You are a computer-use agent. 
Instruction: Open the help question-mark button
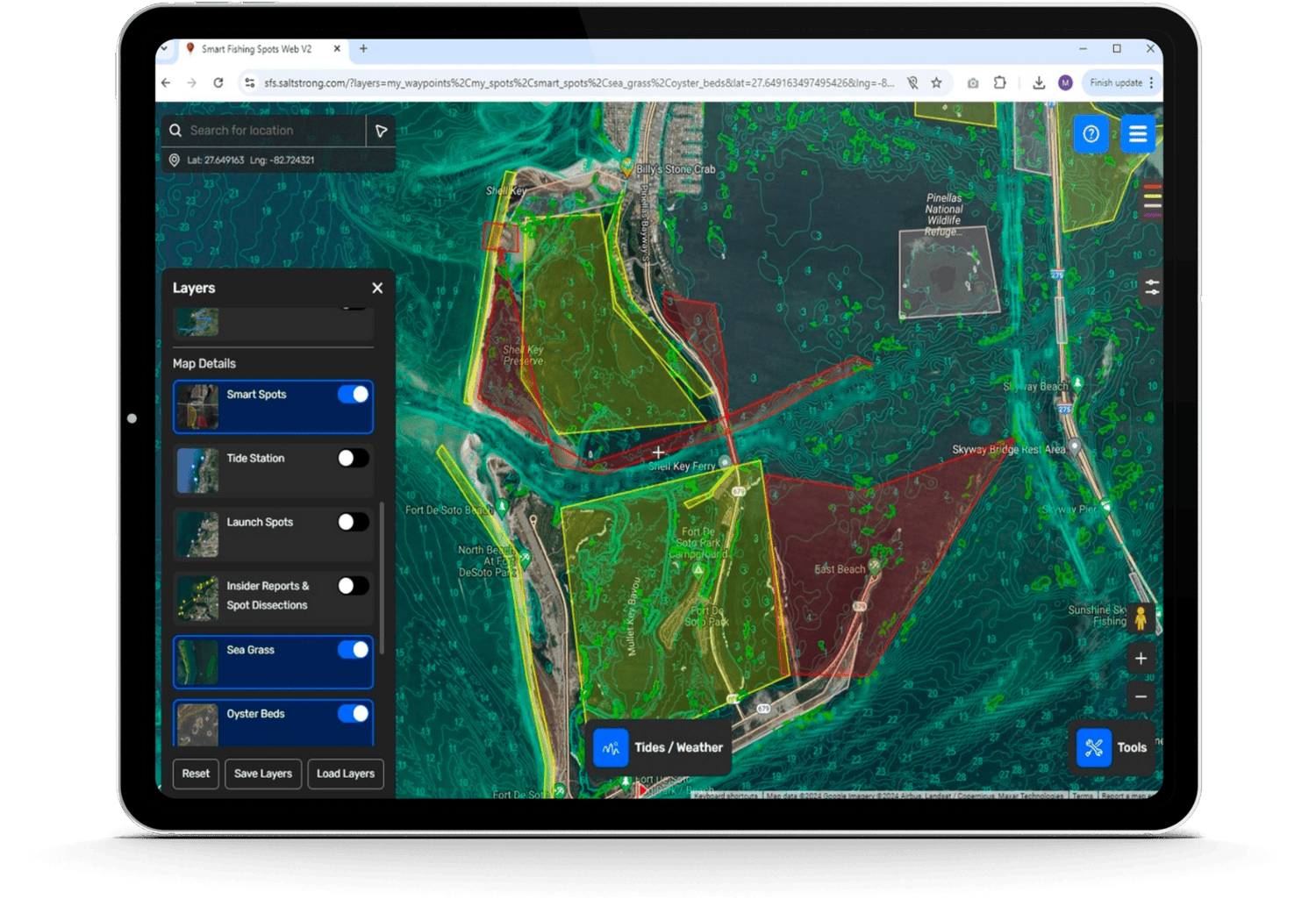coord(1091,134)
